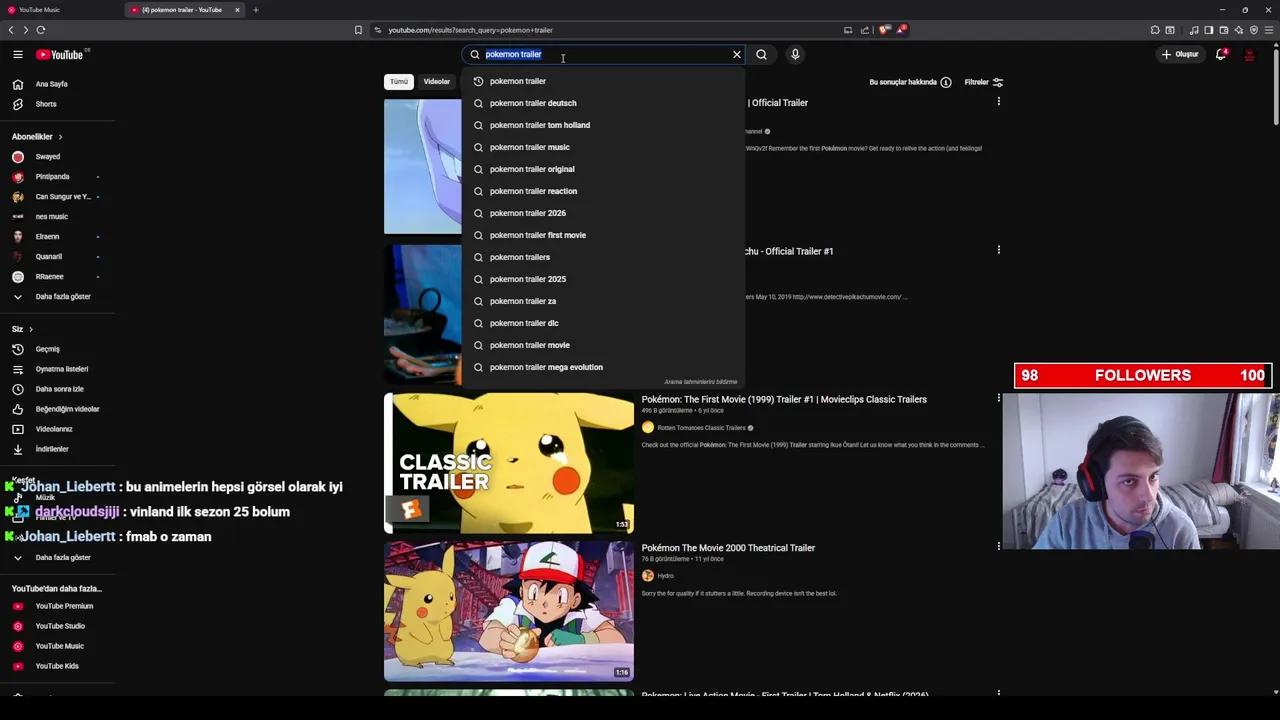Open Filtreler filter options
The height and width of the screenshot is (720, 1280).
984,82
